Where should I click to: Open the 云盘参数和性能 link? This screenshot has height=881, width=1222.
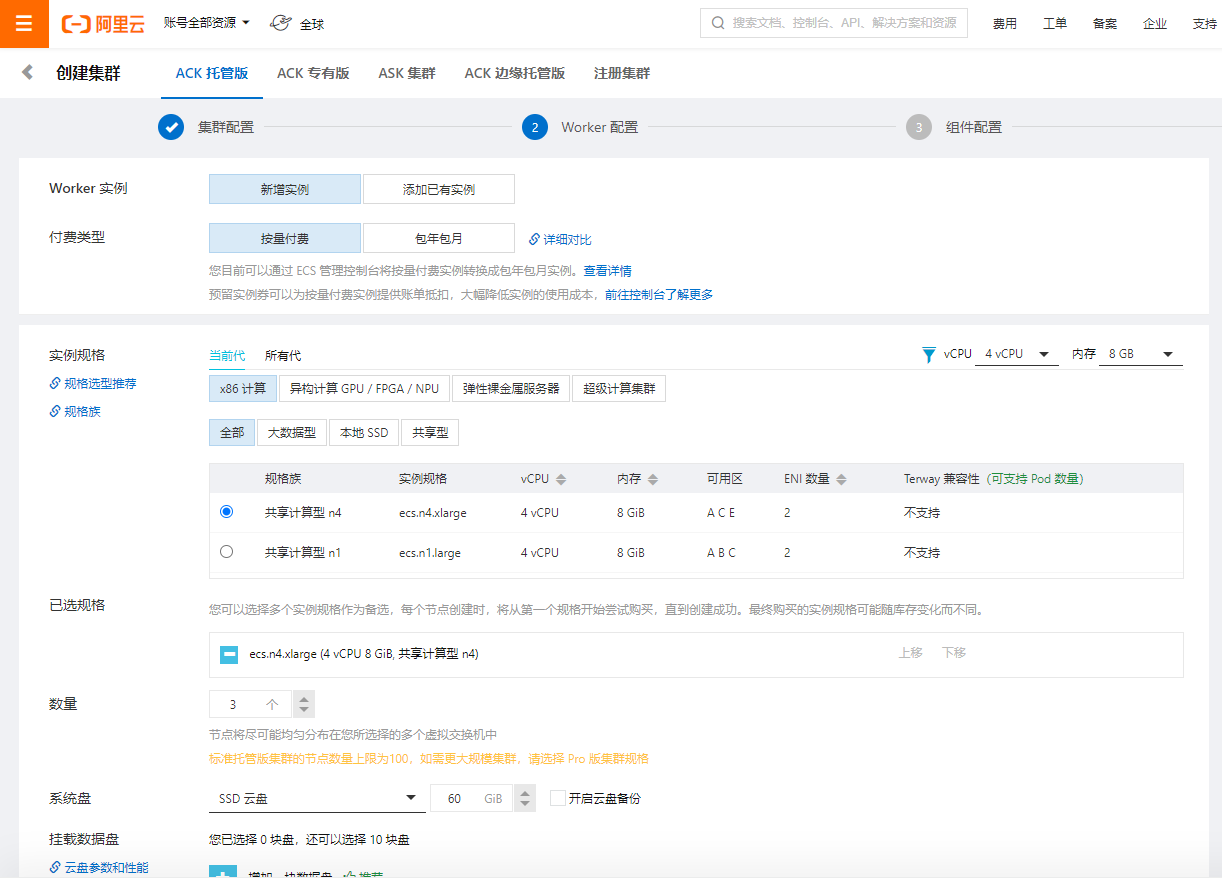click(x=106, y=867)
